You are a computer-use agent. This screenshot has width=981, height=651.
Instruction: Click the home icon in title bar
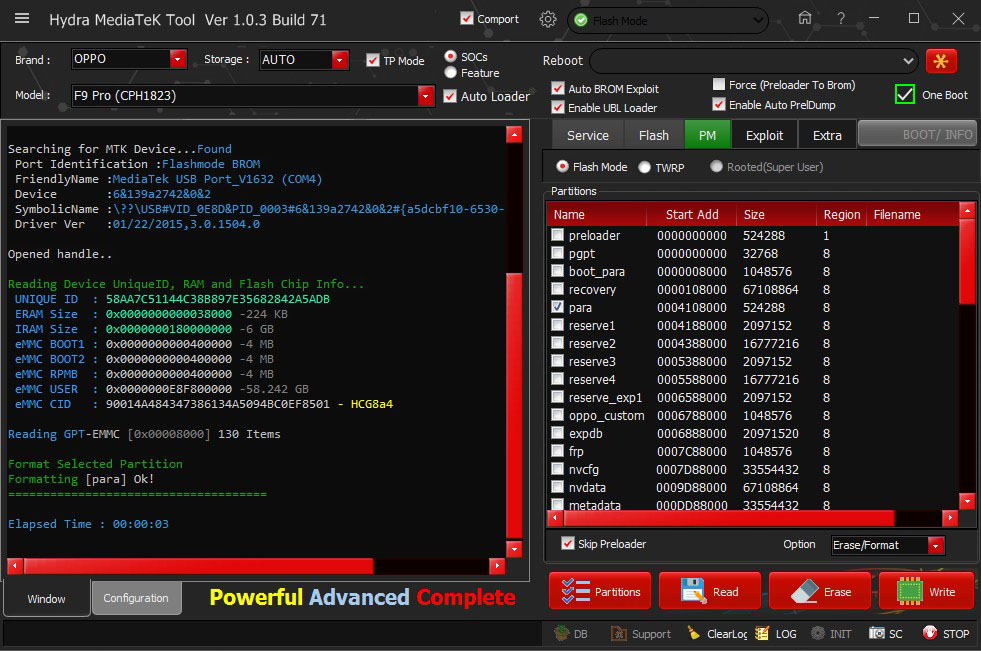tap(805, 18)
